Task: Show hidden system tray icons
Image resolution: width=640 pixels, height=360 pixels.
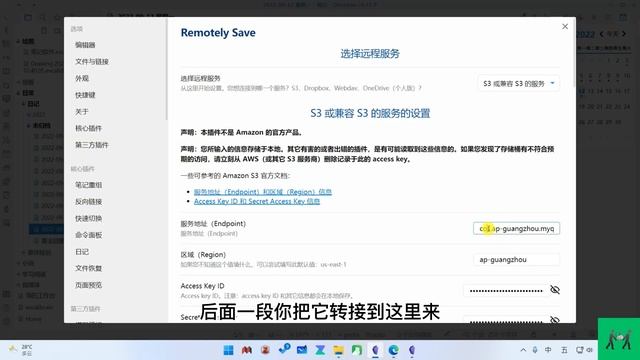Action: click(523, 350)
